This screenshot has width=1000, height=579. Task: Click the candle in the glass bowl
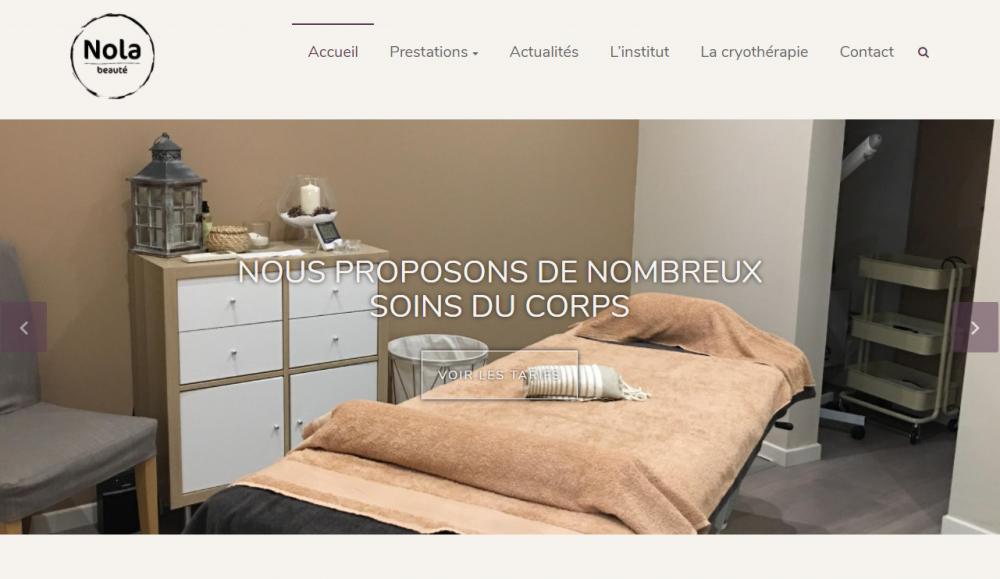click(309, 198)
